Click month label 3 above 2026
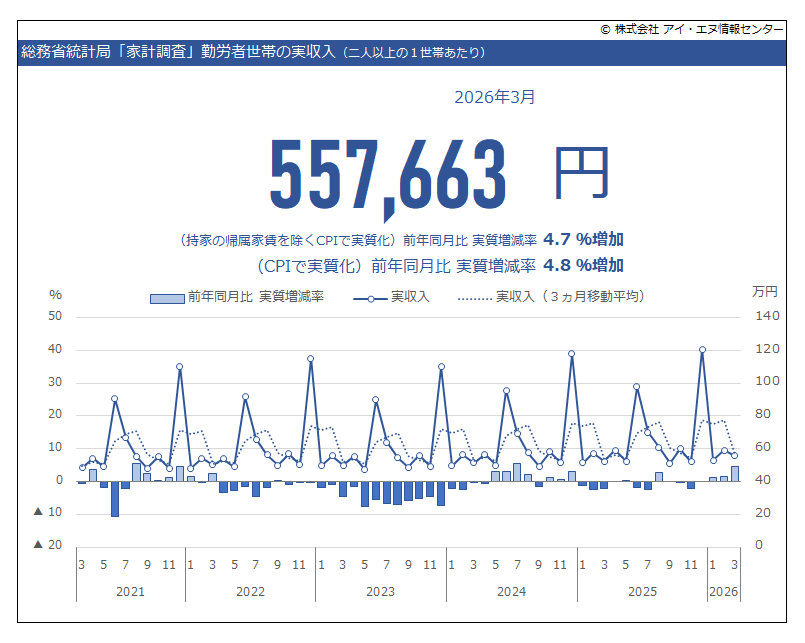Image resolution: width=805 pixels, height=643 pixels. pyautogui.click(x=735, y=565)
